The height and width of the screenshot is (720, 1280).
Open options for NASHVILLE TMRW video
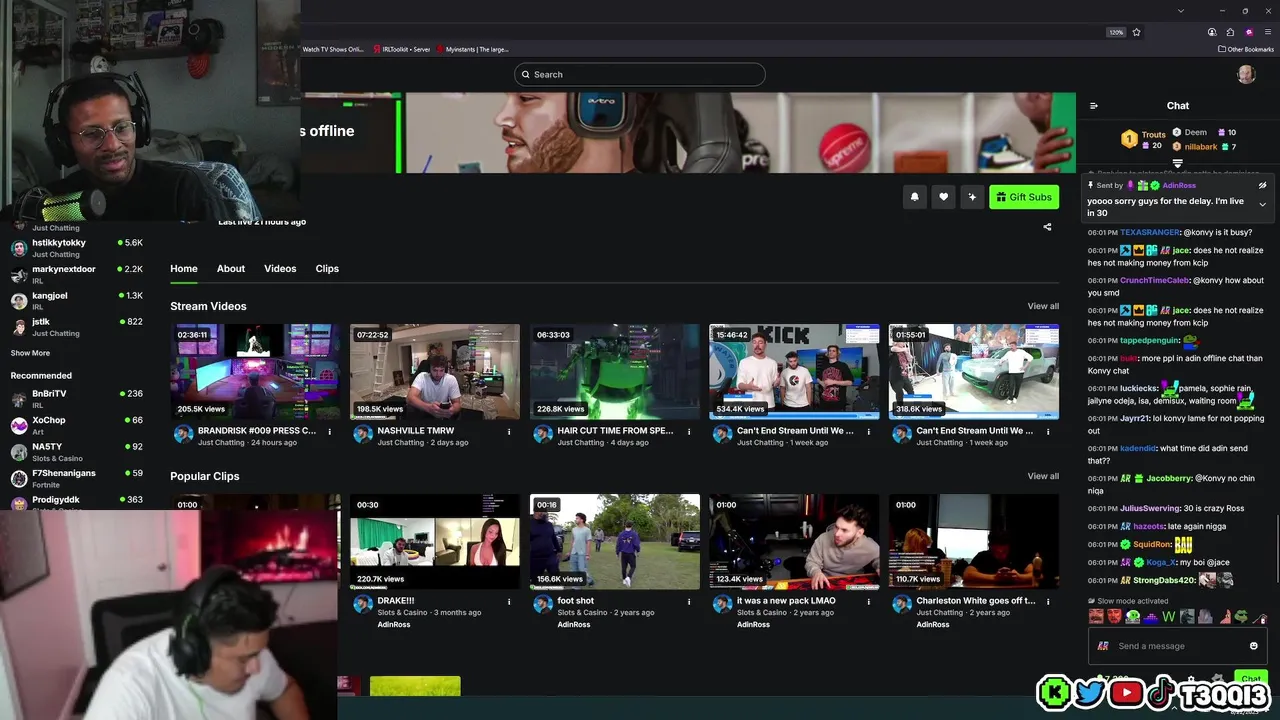point(509,432)
